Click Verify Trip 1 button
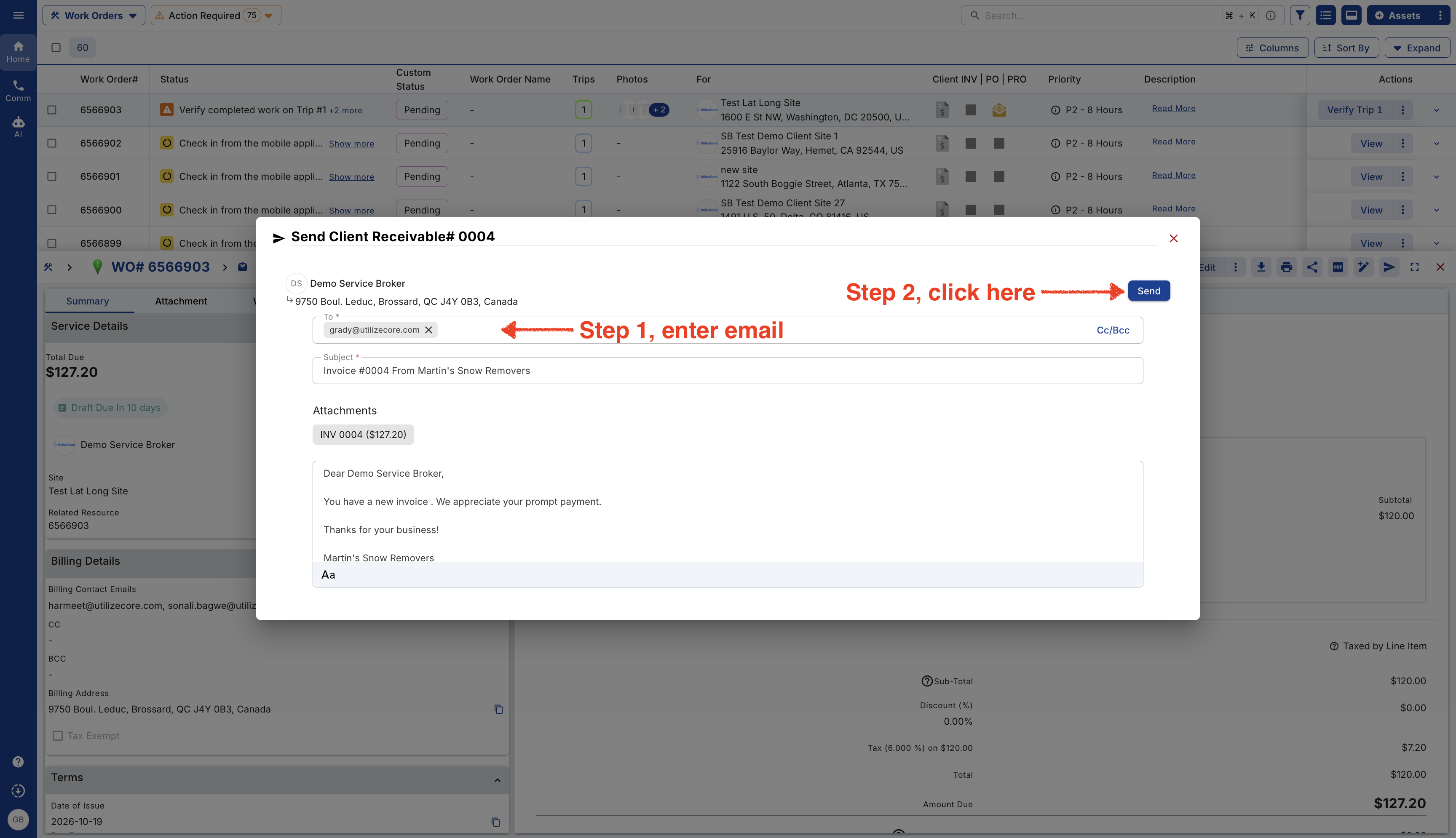Image resolution: width=1456 pixels, height=838 pixels. click(x=1354, y=110)
